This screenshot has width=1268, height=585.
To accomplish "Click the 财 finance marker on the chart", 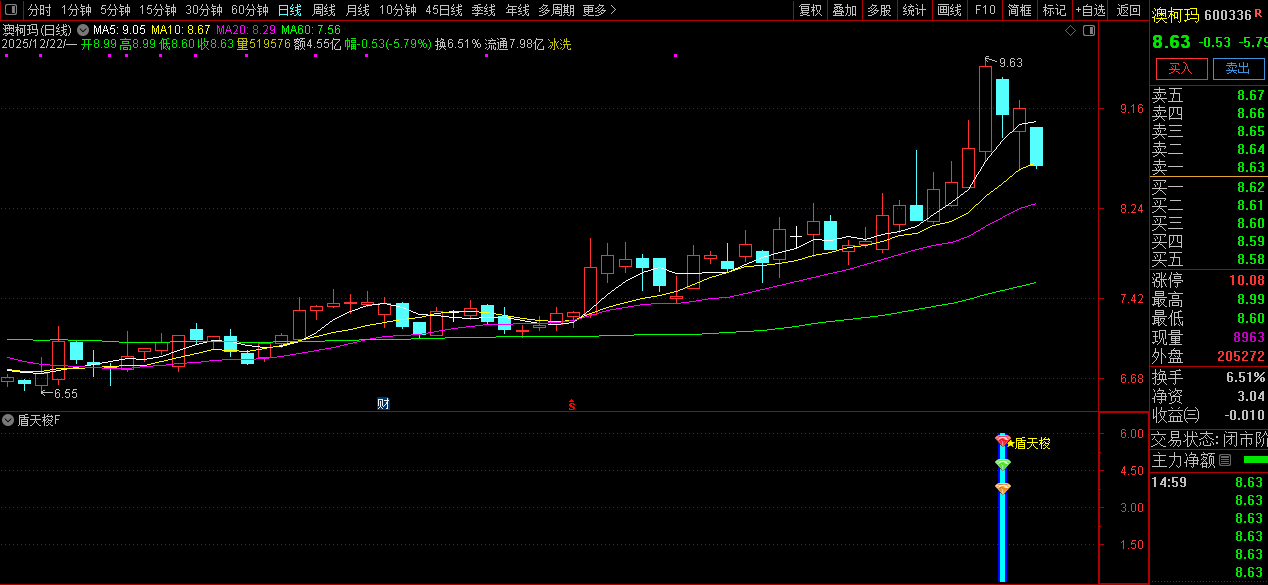I will click(x=382, y=404).
